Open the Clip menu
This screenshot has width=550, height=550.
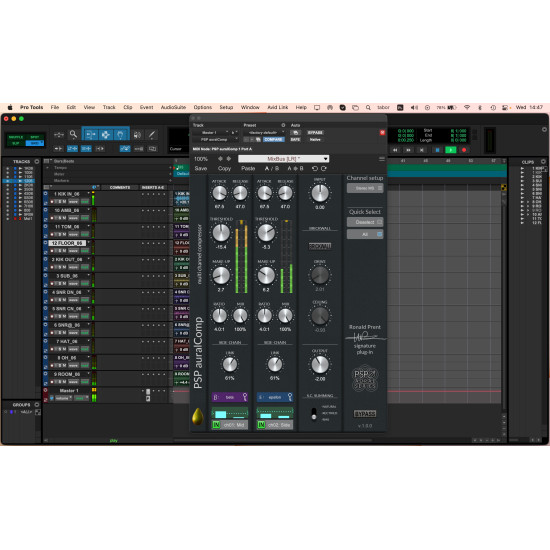(x=128, y=107)
